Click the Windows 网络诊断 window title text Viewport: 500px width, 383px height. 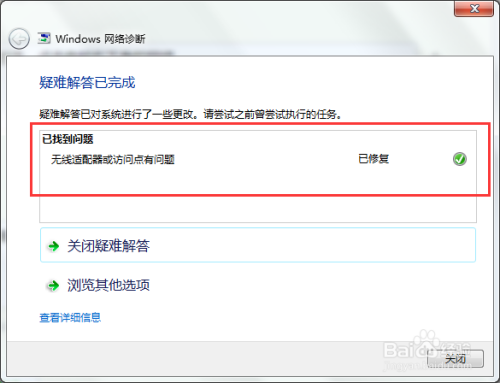tap(100, 39)
